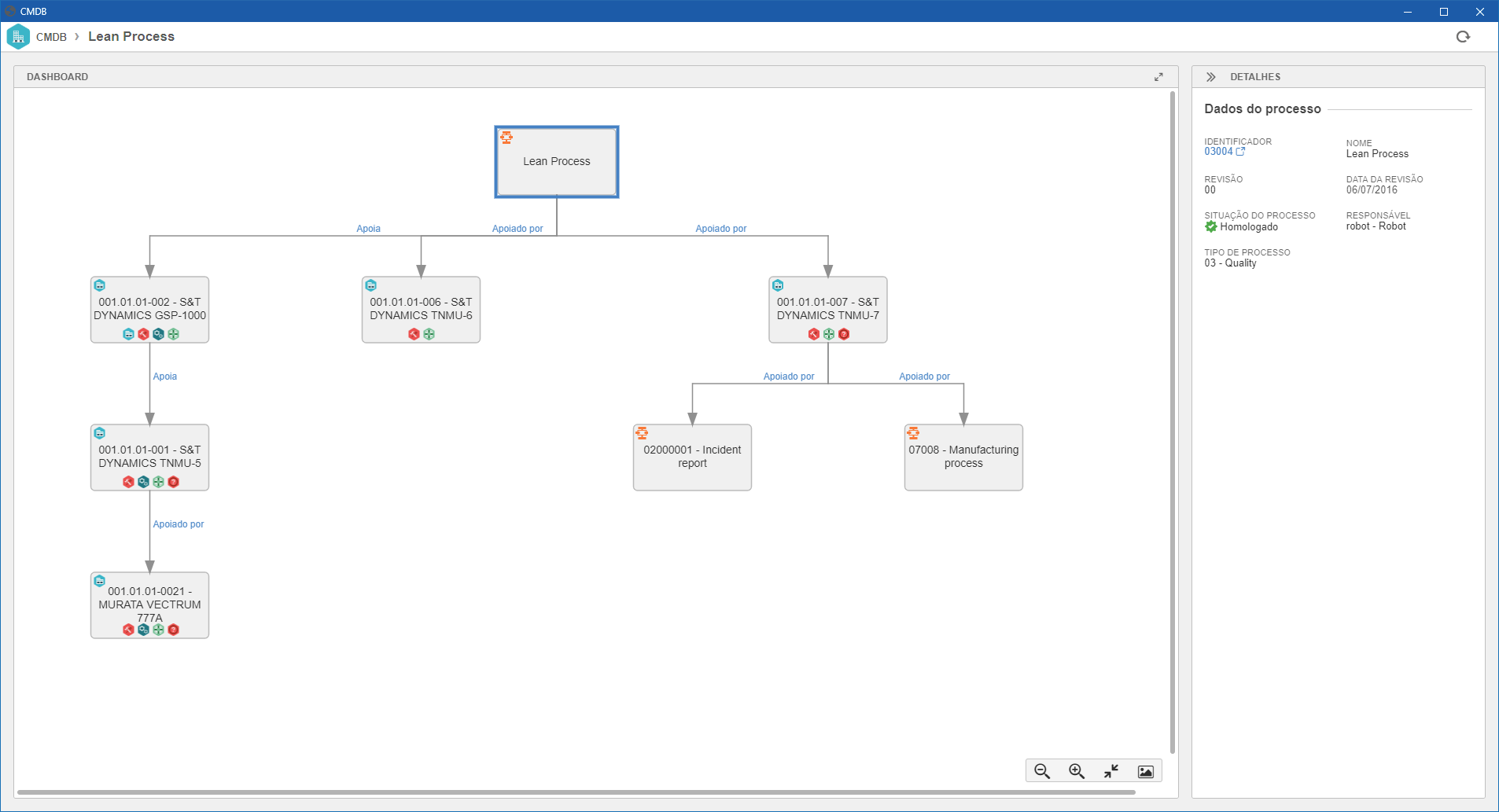Select the 001.01.01-007 TNMU-7 node
The width and height of the screenshot is (1499, 812).
(x=828, y=310)
